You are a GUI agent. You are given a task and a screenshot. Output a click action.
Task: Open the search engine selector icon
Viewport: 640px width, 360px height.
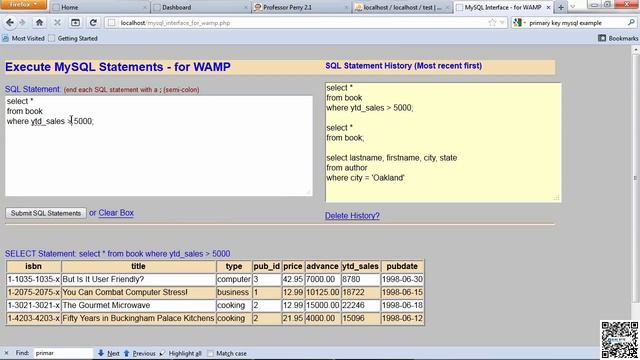518,23
